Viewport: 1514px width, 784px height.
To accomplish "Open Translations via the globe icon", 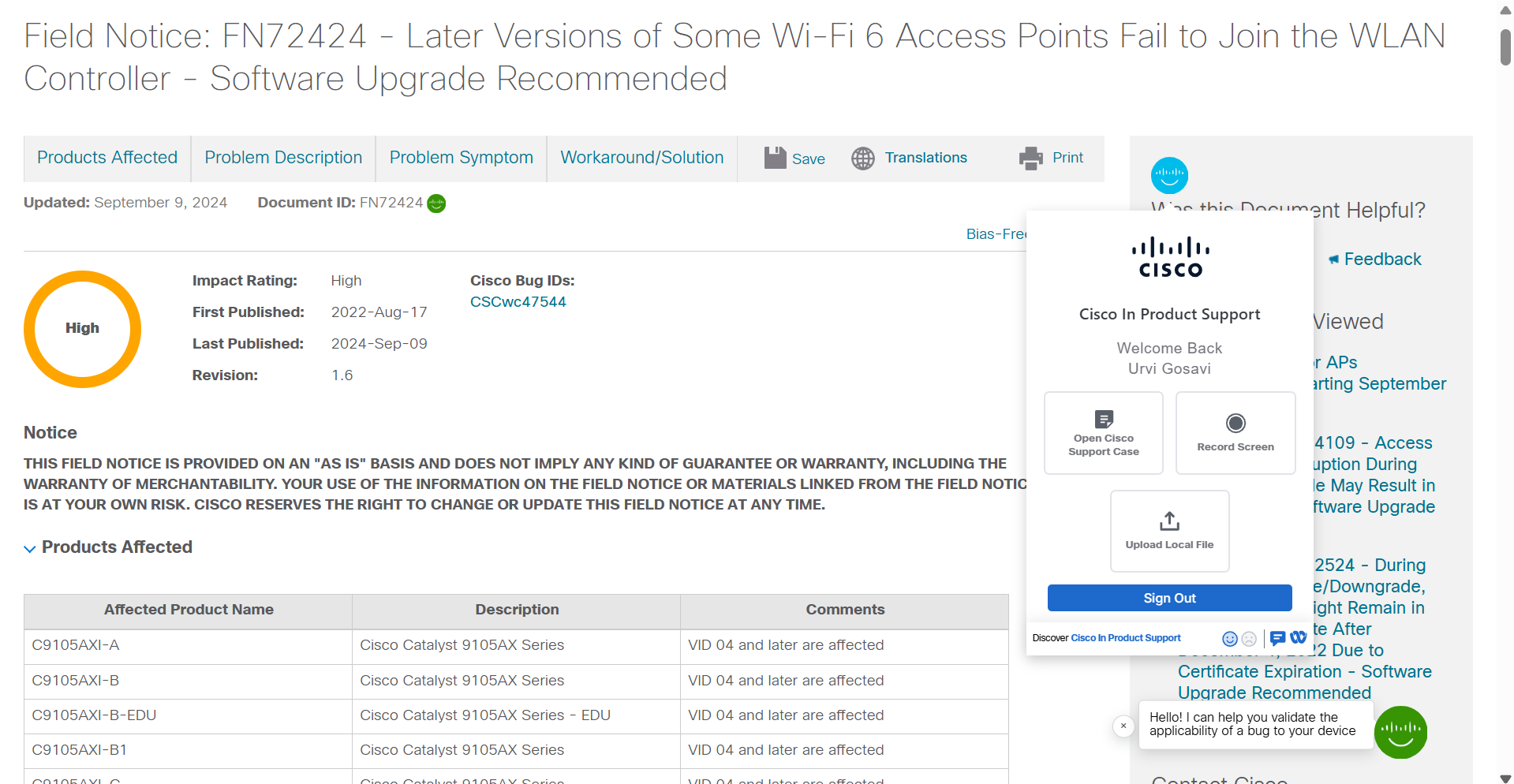I will (x=862, y=159).
